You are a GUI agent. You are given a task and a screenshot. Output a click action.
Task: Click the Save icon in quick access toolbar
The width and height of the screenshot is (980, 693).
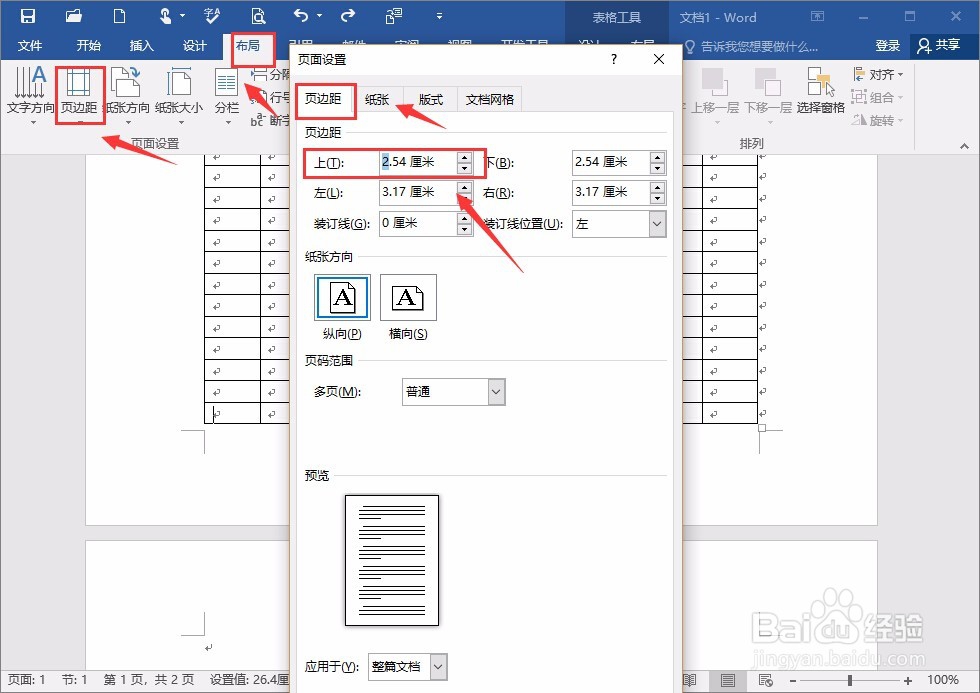[x=26, y=16]
